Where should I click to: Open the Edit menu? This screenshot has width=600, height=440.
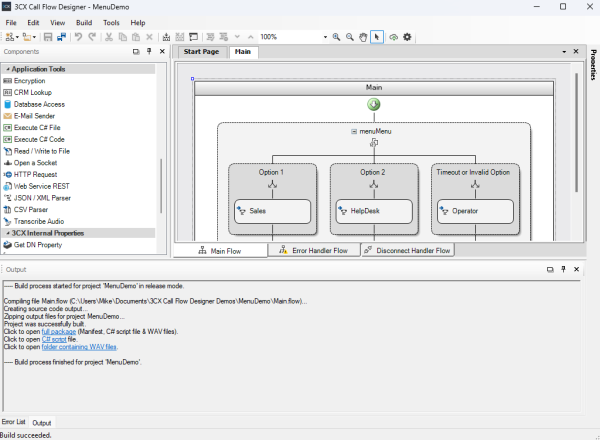(x=33, y=23)
